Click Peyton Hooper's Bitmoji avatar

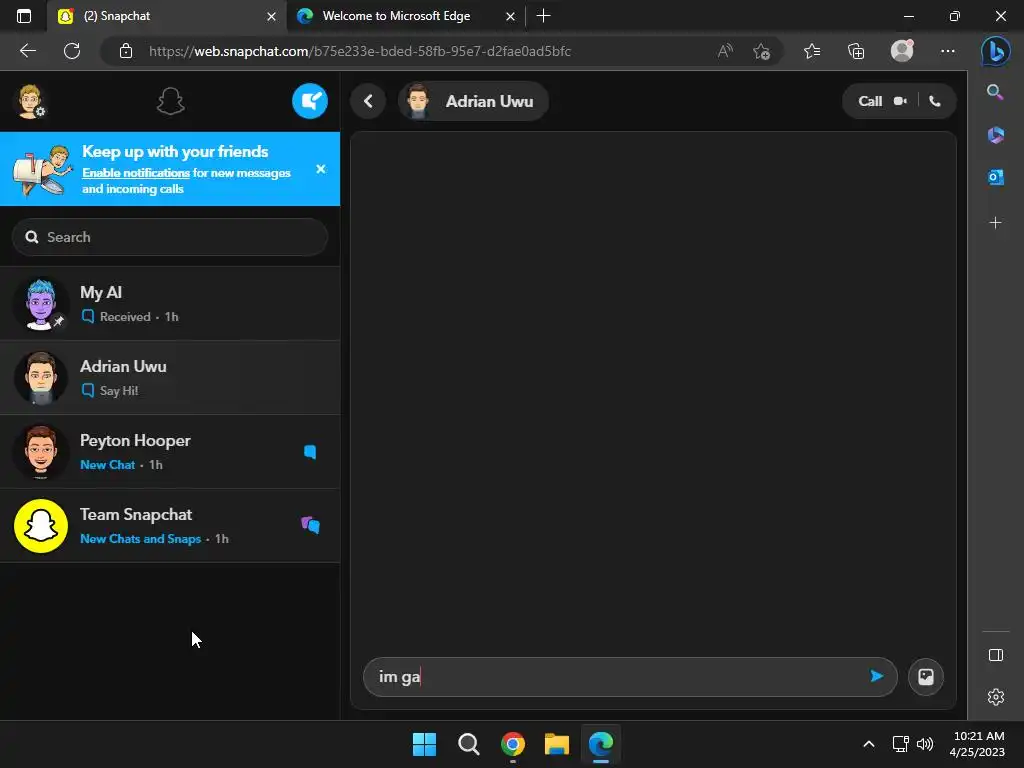coord(40,451)
